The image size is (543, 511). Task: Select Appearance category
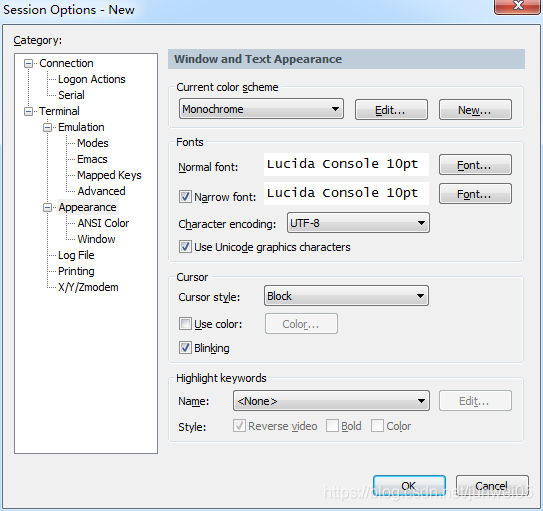pos(87,207)
